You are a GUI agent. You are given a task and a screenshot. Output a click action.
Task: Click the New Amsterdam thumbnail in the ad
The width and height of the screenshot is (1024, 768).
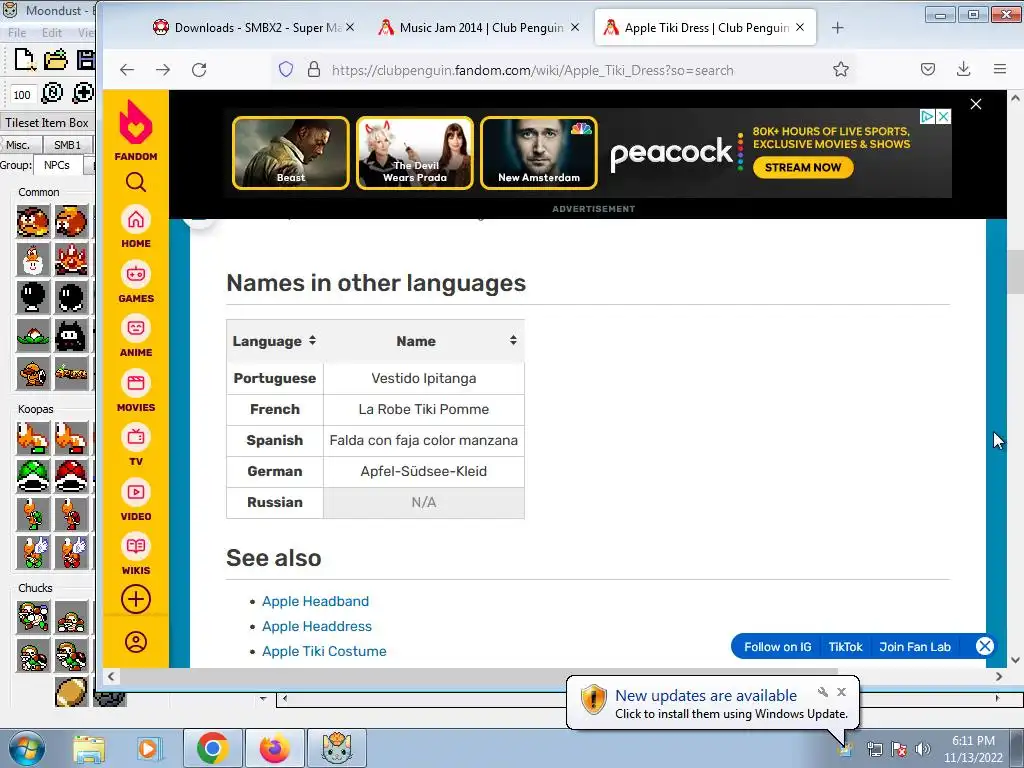pyautogui.click(x=539, y=153)
